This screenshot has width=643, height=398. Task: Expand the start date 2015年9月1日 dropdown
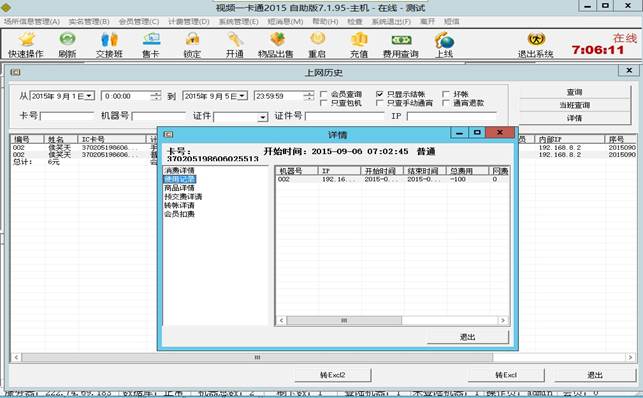89,96
